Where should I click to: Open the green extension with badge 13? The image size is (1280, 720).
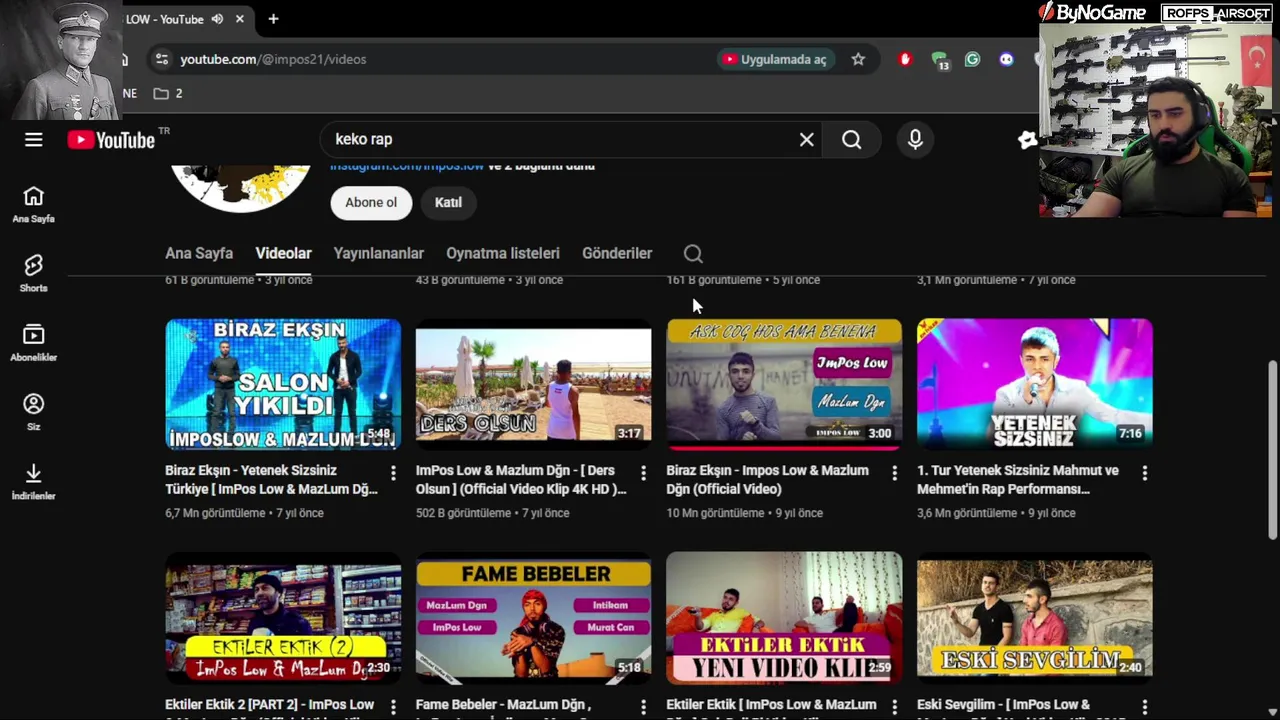939,60
